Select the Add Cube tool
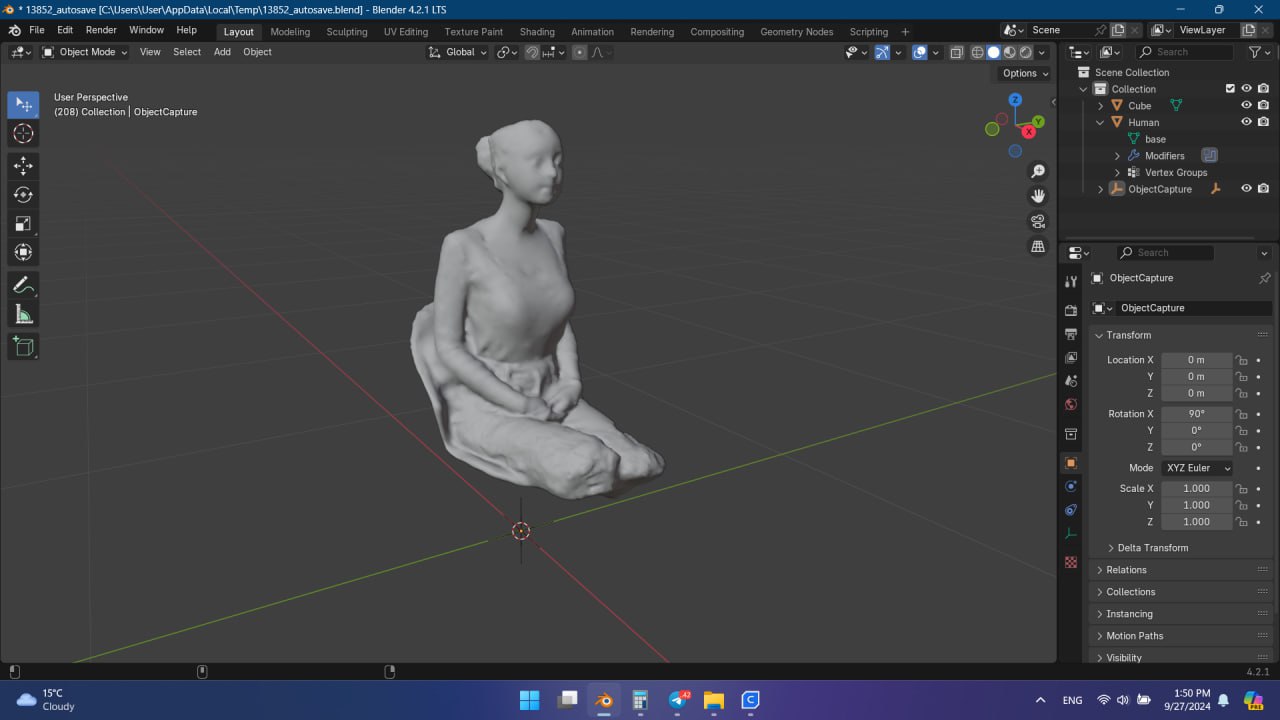 (x=23, y=347)
